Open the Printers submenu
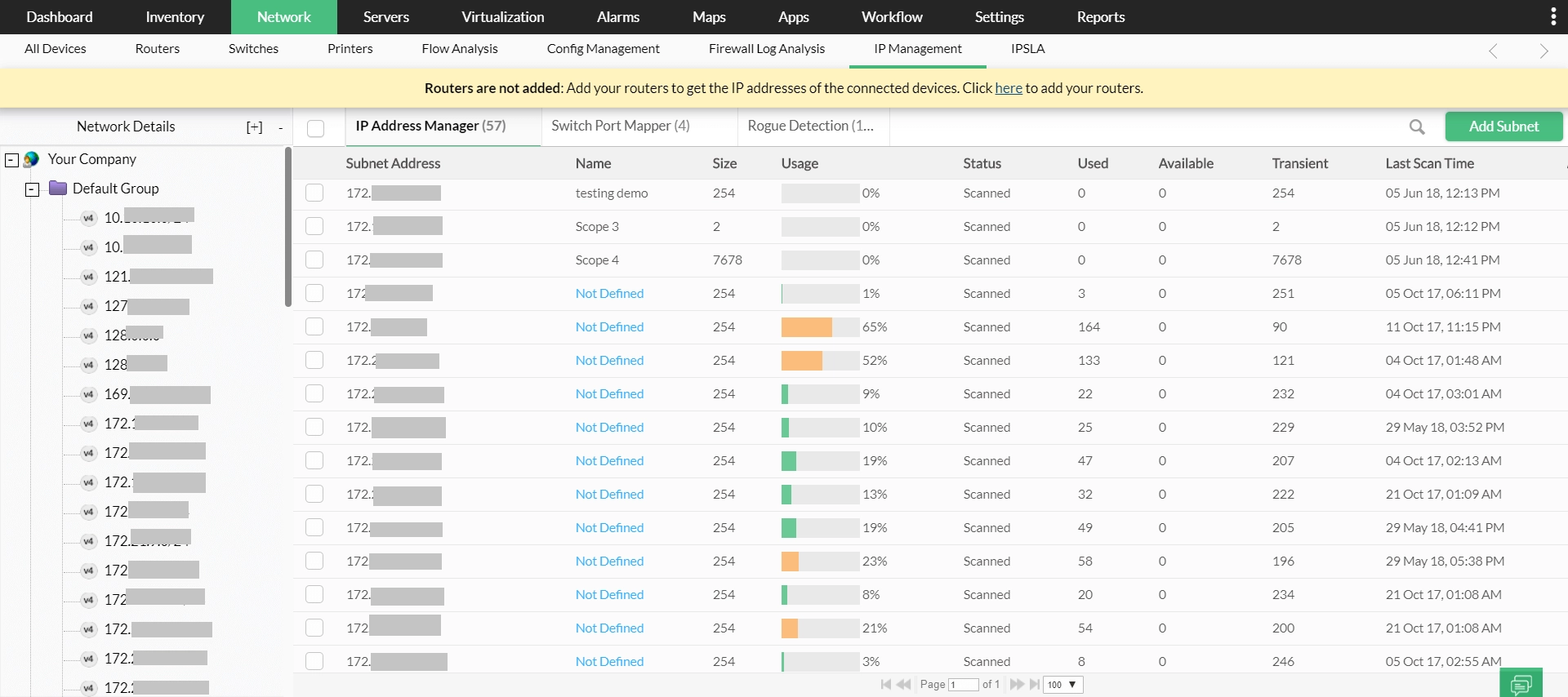Viewport: 1568px width, 697px height. point(350,49)
